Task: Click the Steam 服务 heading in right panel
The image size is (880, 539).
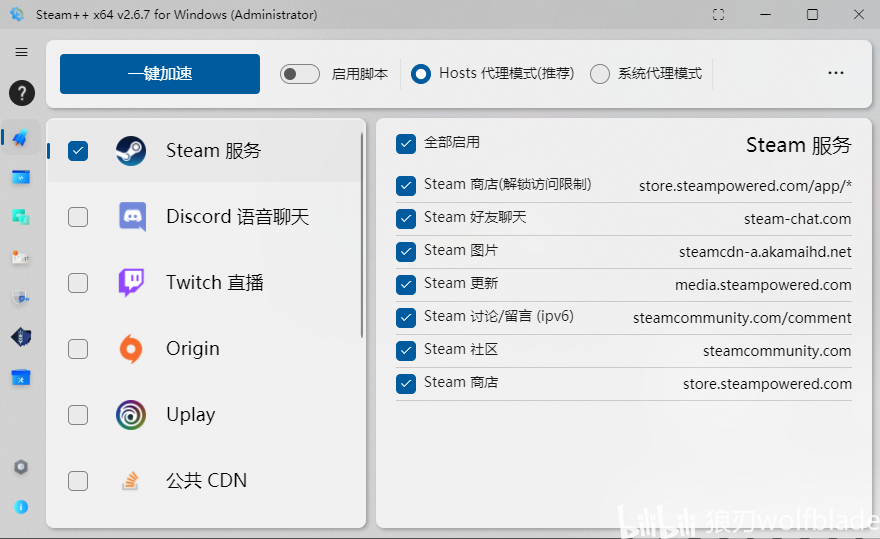Action: (799, 145)
